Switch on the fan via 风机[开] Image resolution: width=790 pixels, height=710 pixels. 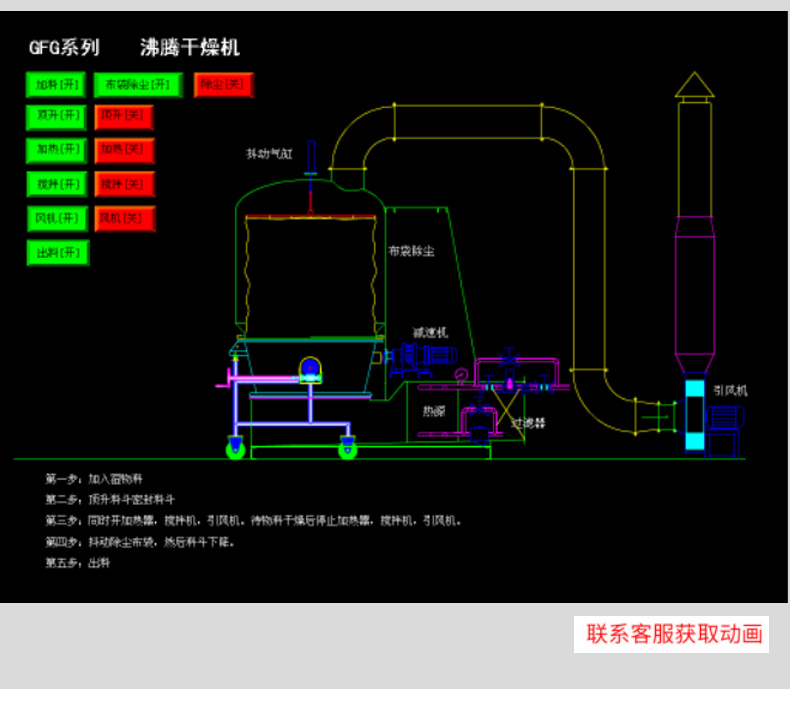[x=57, y=218]
